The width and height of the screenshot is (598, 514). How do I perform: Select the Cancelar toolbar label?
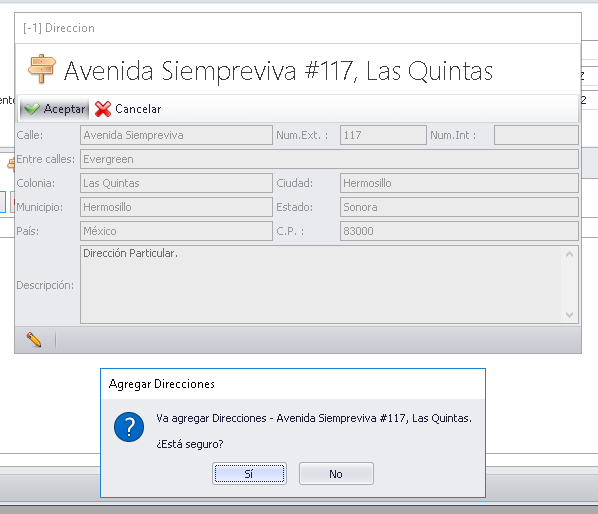pyautogui.click(x=138, y=109)
